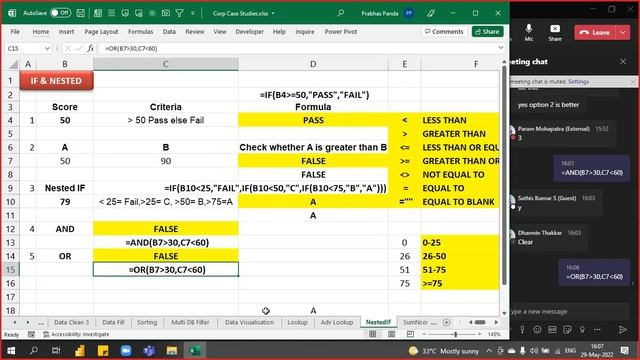Open the Data ribbon tab
The height and width of the screenshot is (360, 640).
(169, 31)
